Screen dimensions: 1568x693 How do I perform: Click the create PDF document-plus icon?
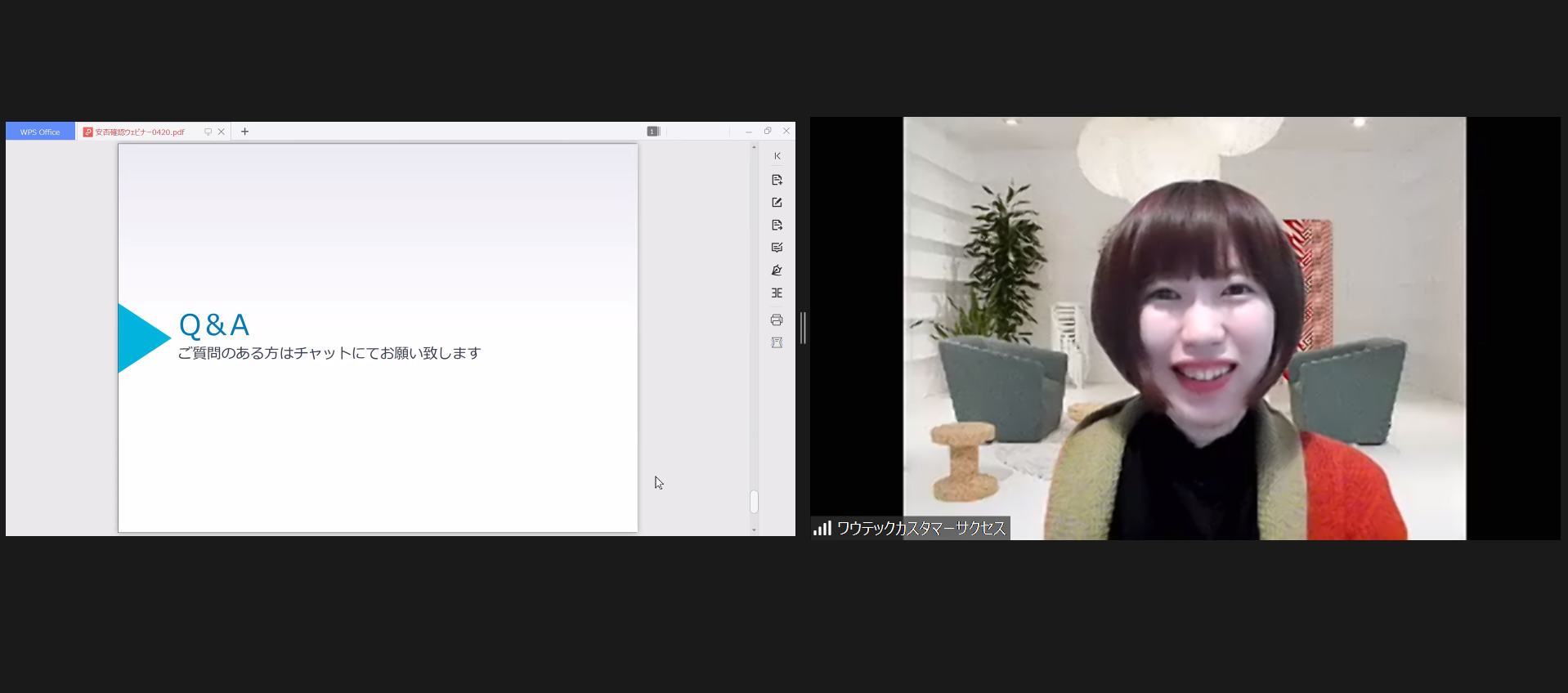pos(777,180)
